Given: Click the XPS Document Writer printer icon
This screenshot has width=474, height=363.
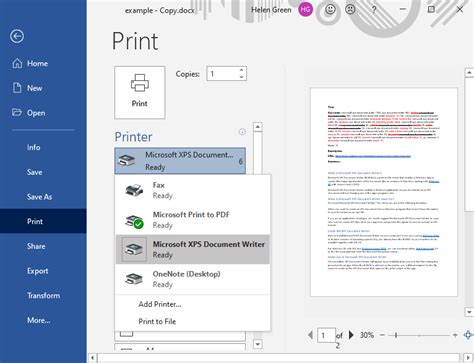Looking at the screenshot, I should click(134, 249).
